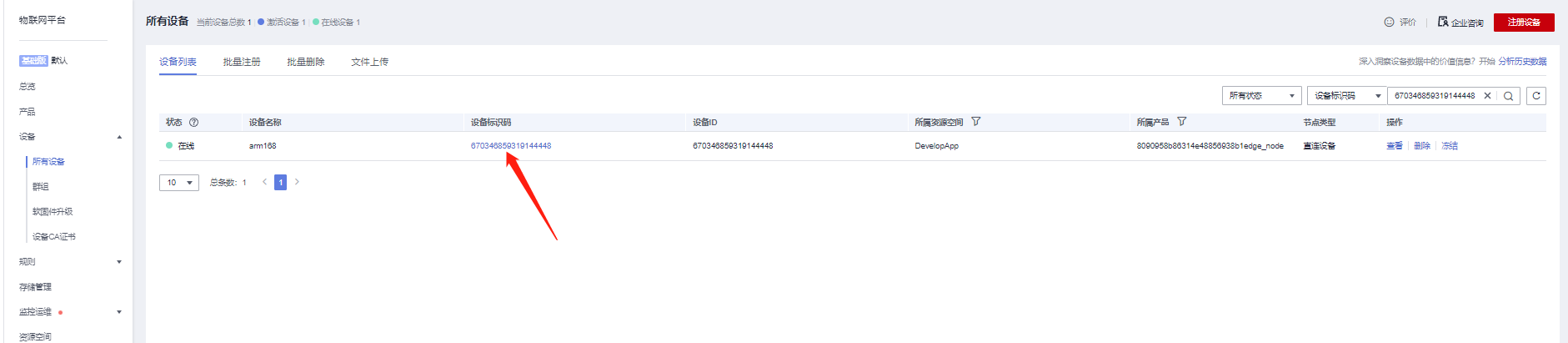Click the 直连设备 node type cell
Viewport: 1568px width, 343px height.
pos(1320,146)
